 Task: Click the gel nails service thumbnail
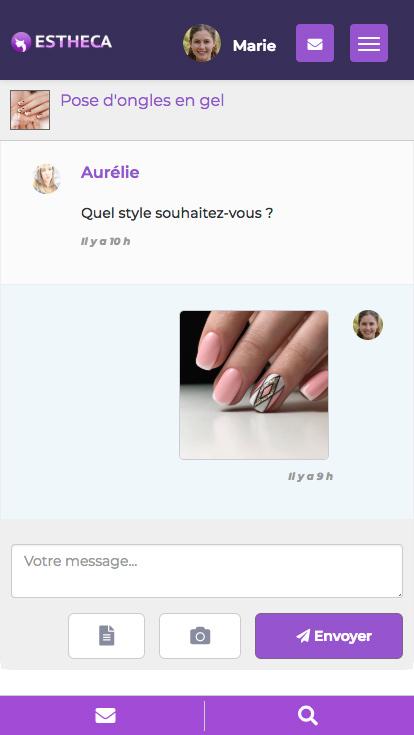(30, 110)
